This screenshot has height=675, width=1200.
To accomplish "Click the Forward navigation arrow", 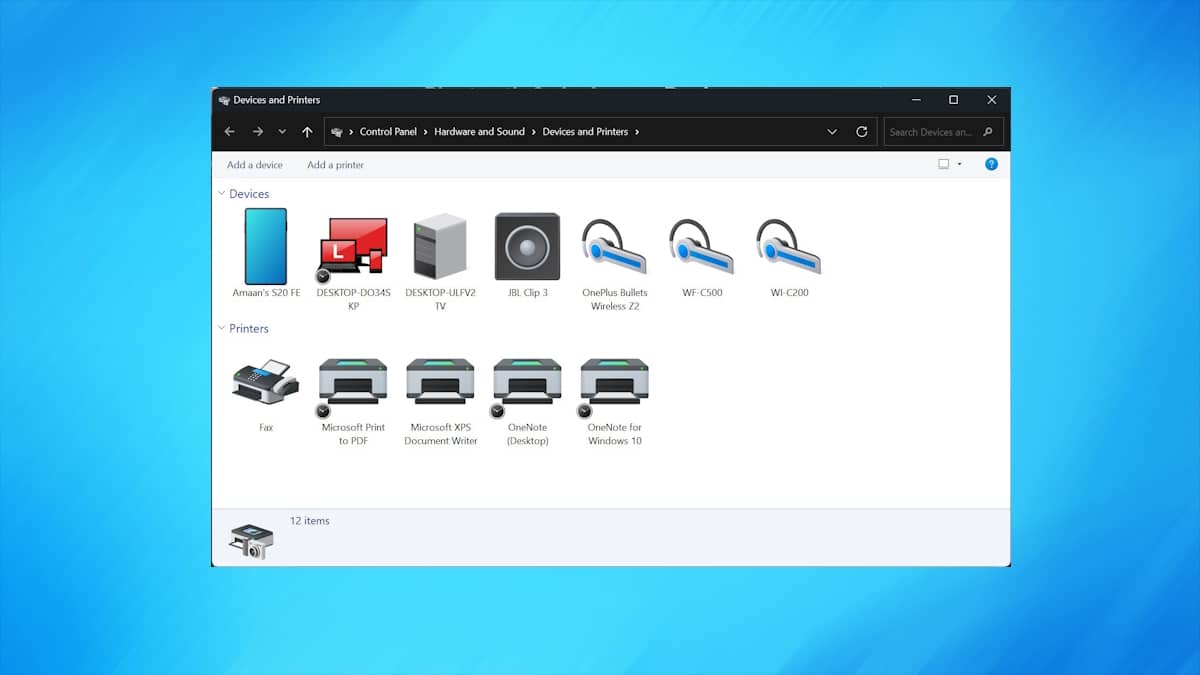I will pos(257,132).
